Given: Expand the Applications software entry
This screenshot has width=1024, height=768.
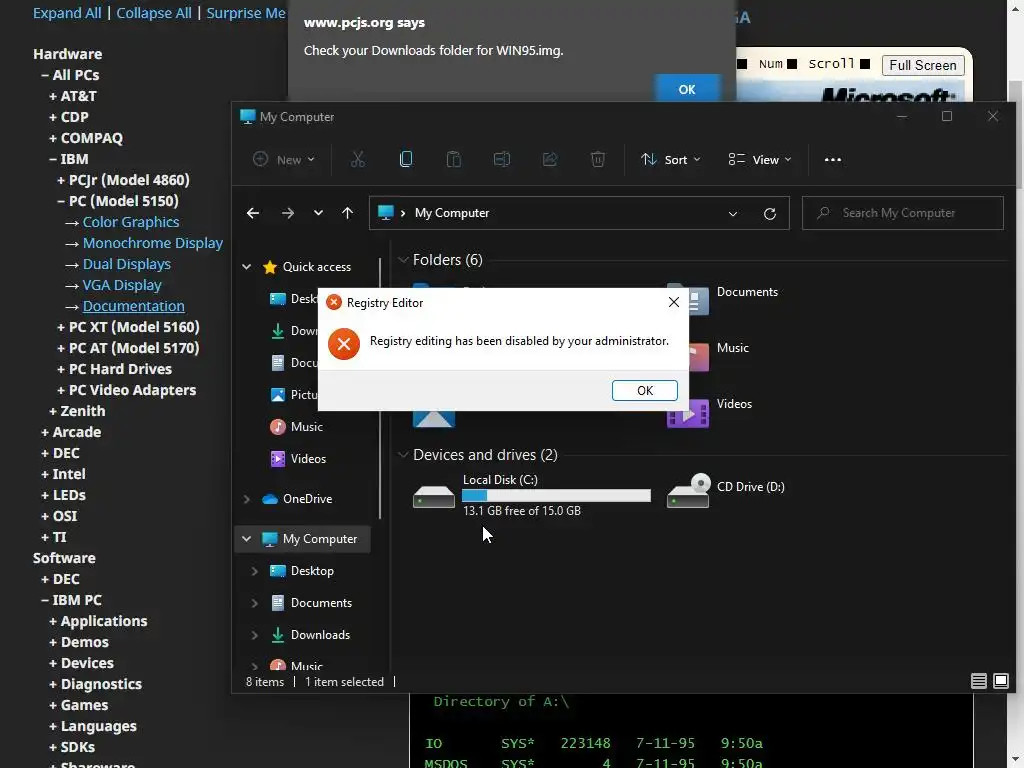Looking at the screenshot, I should pyautogui.click(x=98, y=621).
